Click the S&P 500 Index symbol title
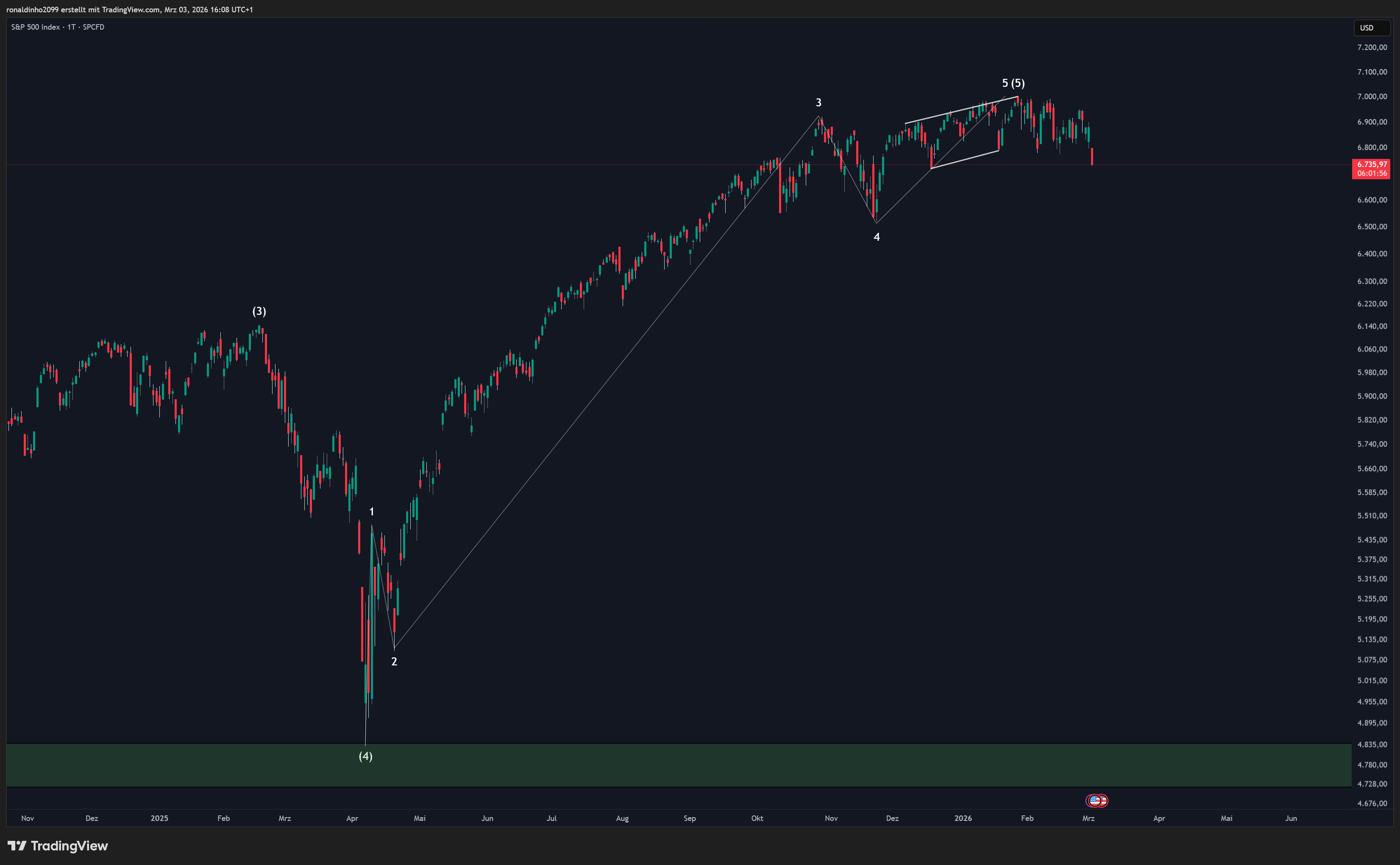Screen dimensions: 1400x865 coord(36,27)
